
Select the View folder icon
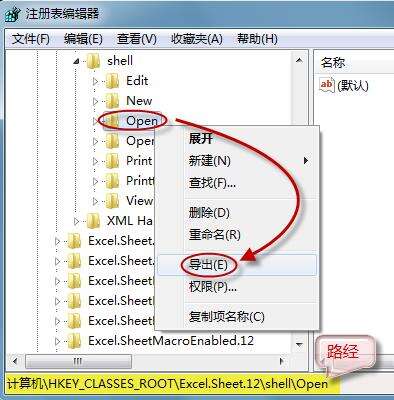tap(112, 201)
